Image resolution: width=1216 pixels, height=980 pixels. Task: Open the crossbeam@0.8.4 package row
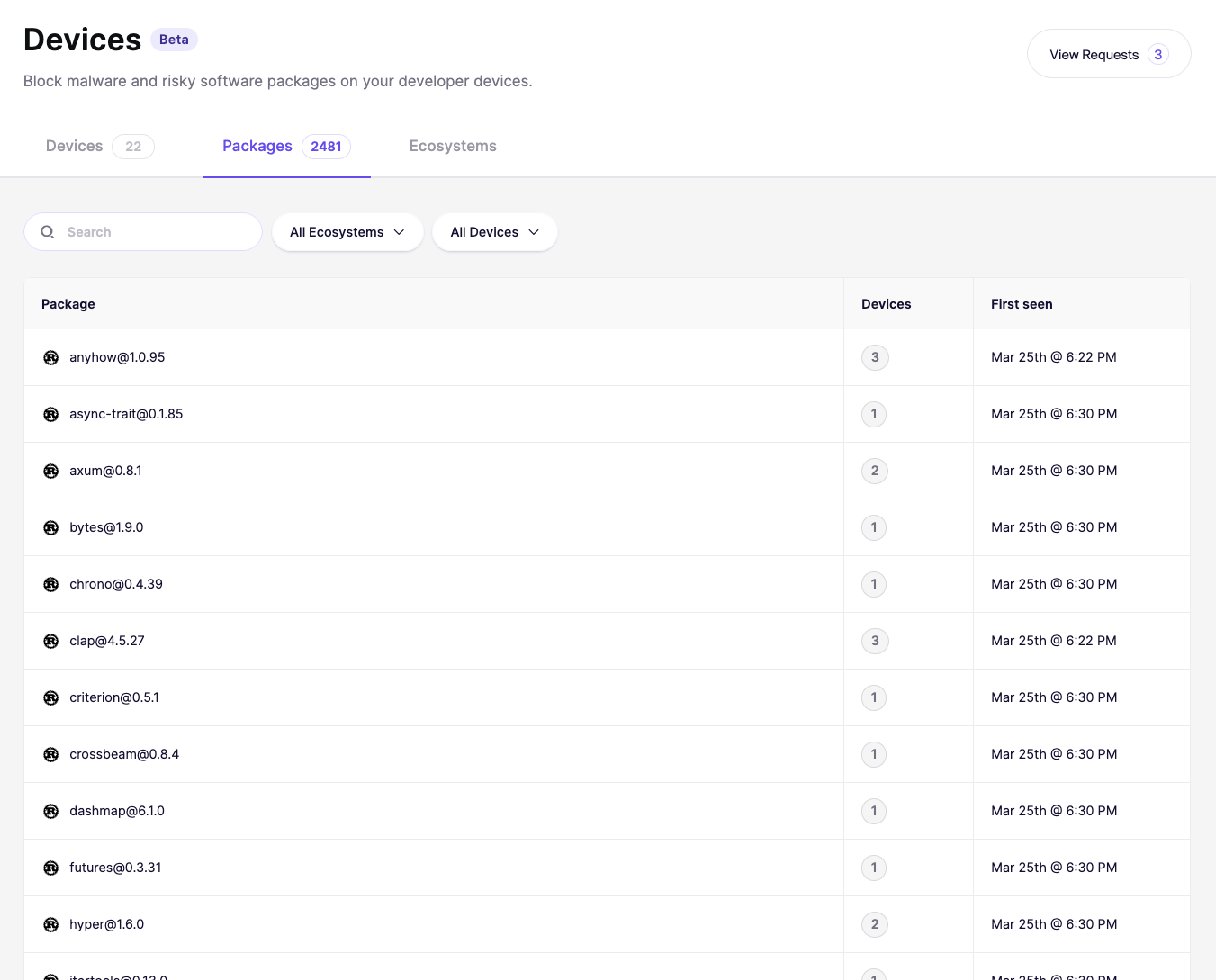click(607, 754)
